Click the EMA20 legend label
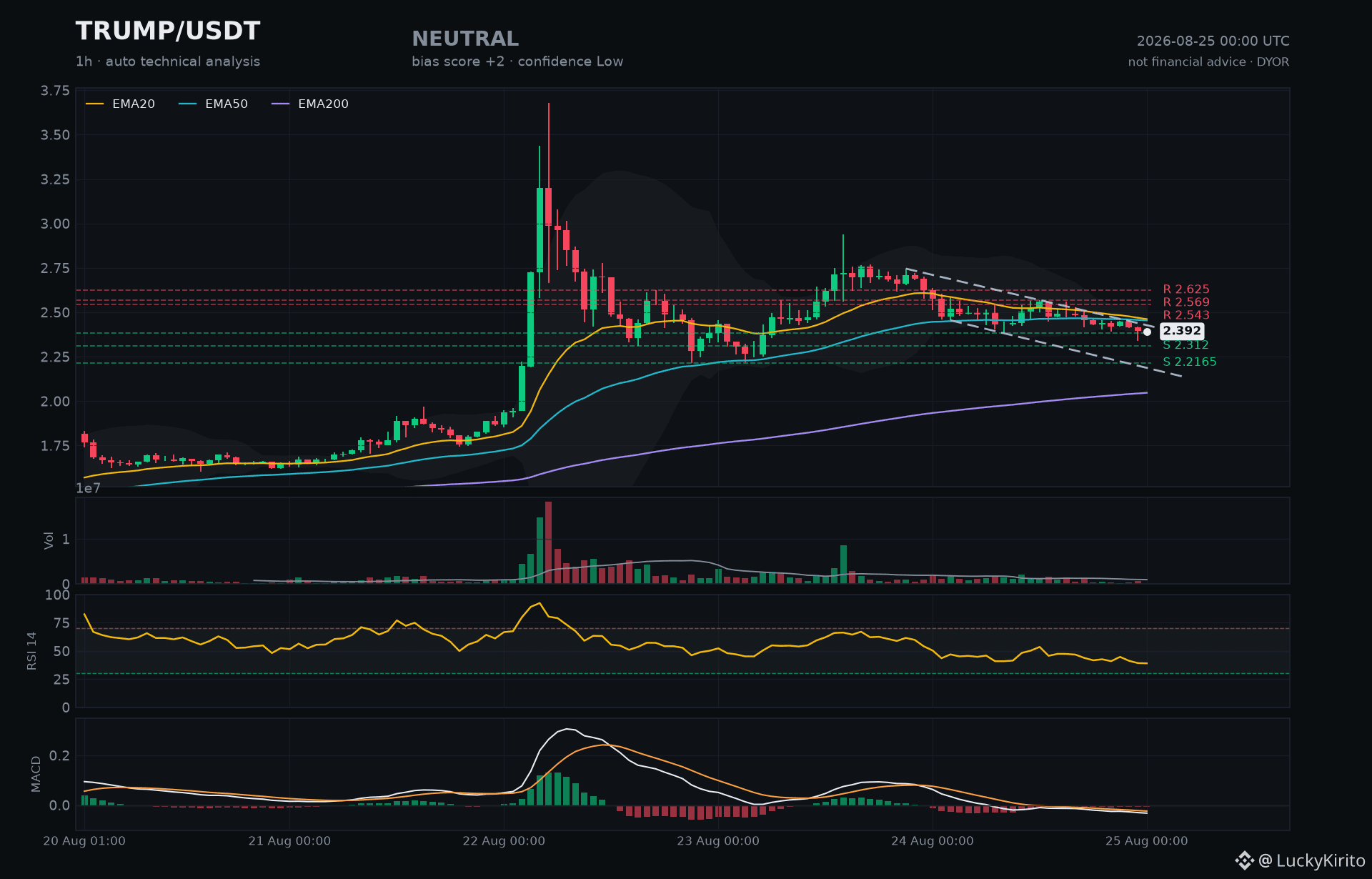Screen dimensions: 1372x879 [134, 104]
